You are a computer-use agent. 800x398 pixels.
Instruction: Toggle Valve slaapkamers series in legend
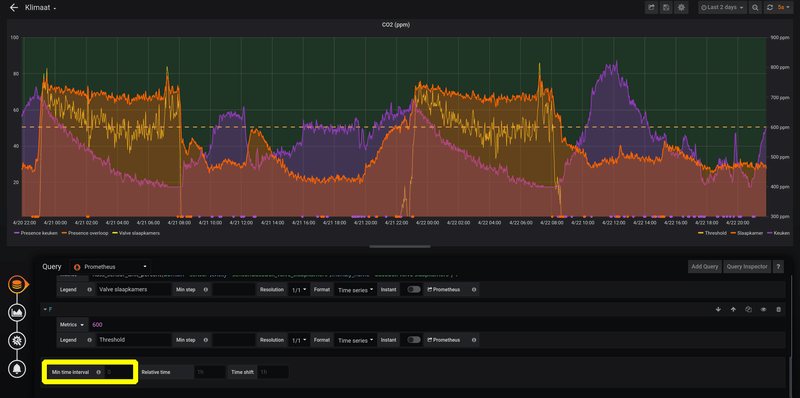click(139, 233)
